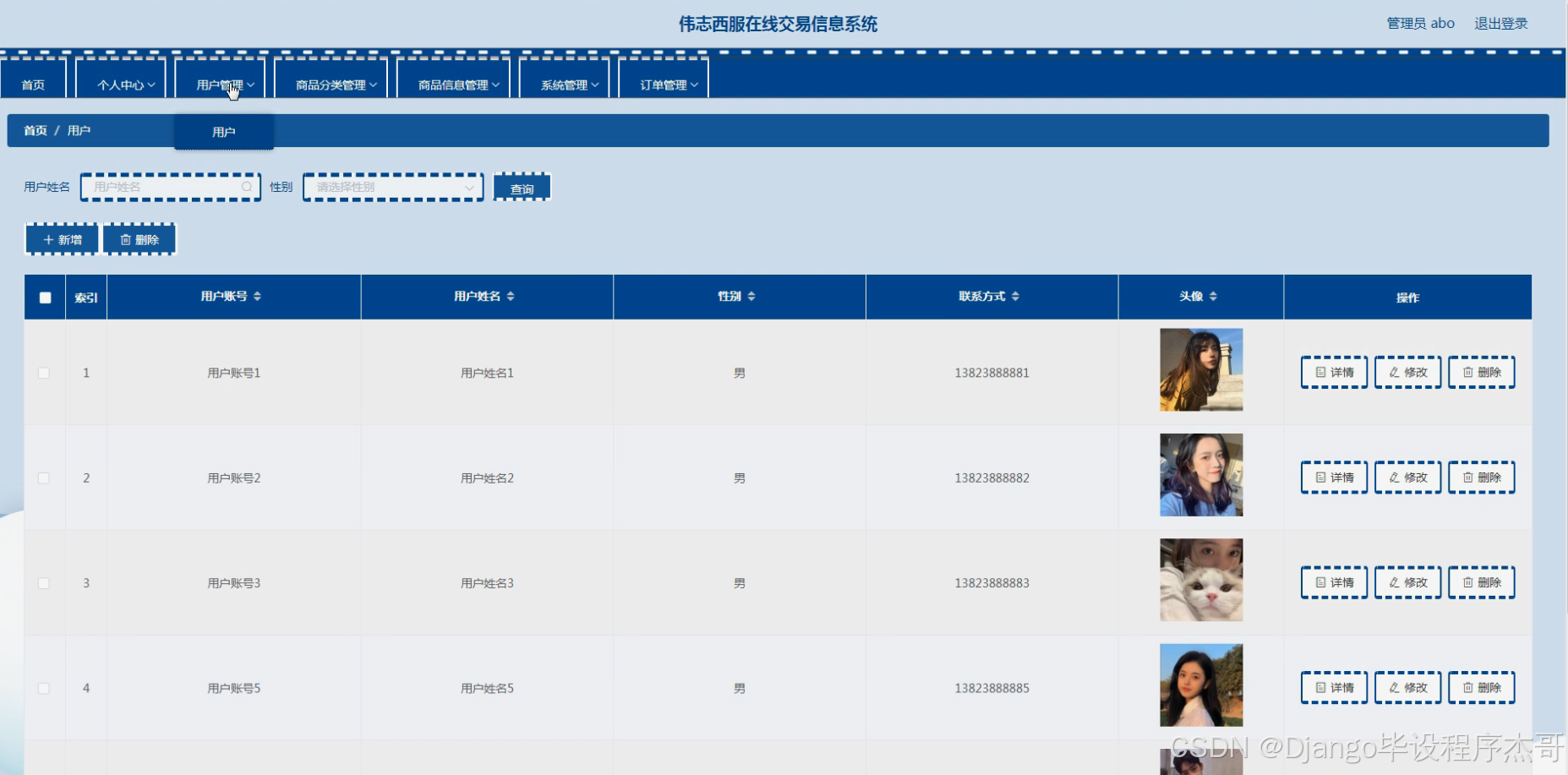This screenshot has width=1568, height=775.
Task: Open avatar thumbnail for 用户账号2
Action: (x=1201, y=475)
